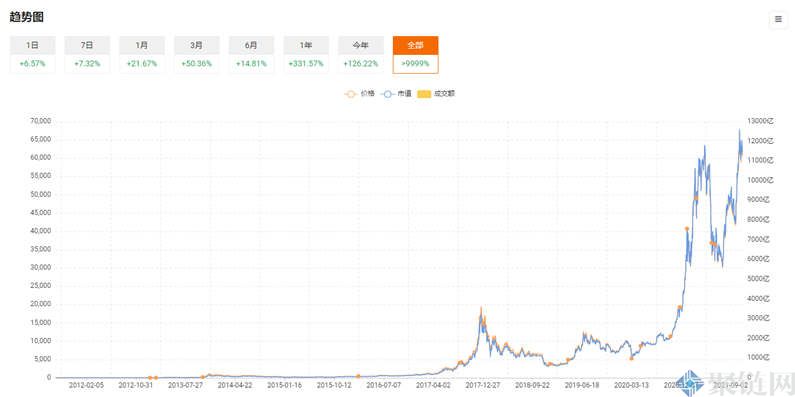Screen dimensions: 795x397
Task: Click the 8000亿 market cap axis label
Action: click(758, 220)
